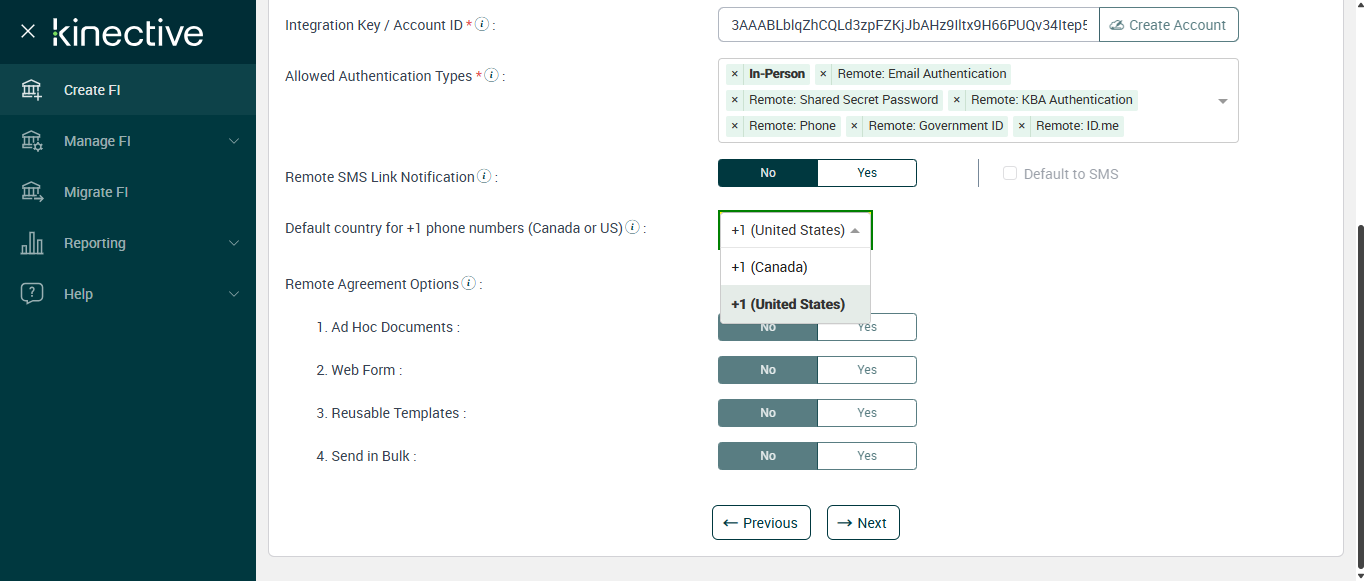This screenshot has height=581, width=1366.
Task: Click the Create FI bank icon
Action: pos(32,90)
